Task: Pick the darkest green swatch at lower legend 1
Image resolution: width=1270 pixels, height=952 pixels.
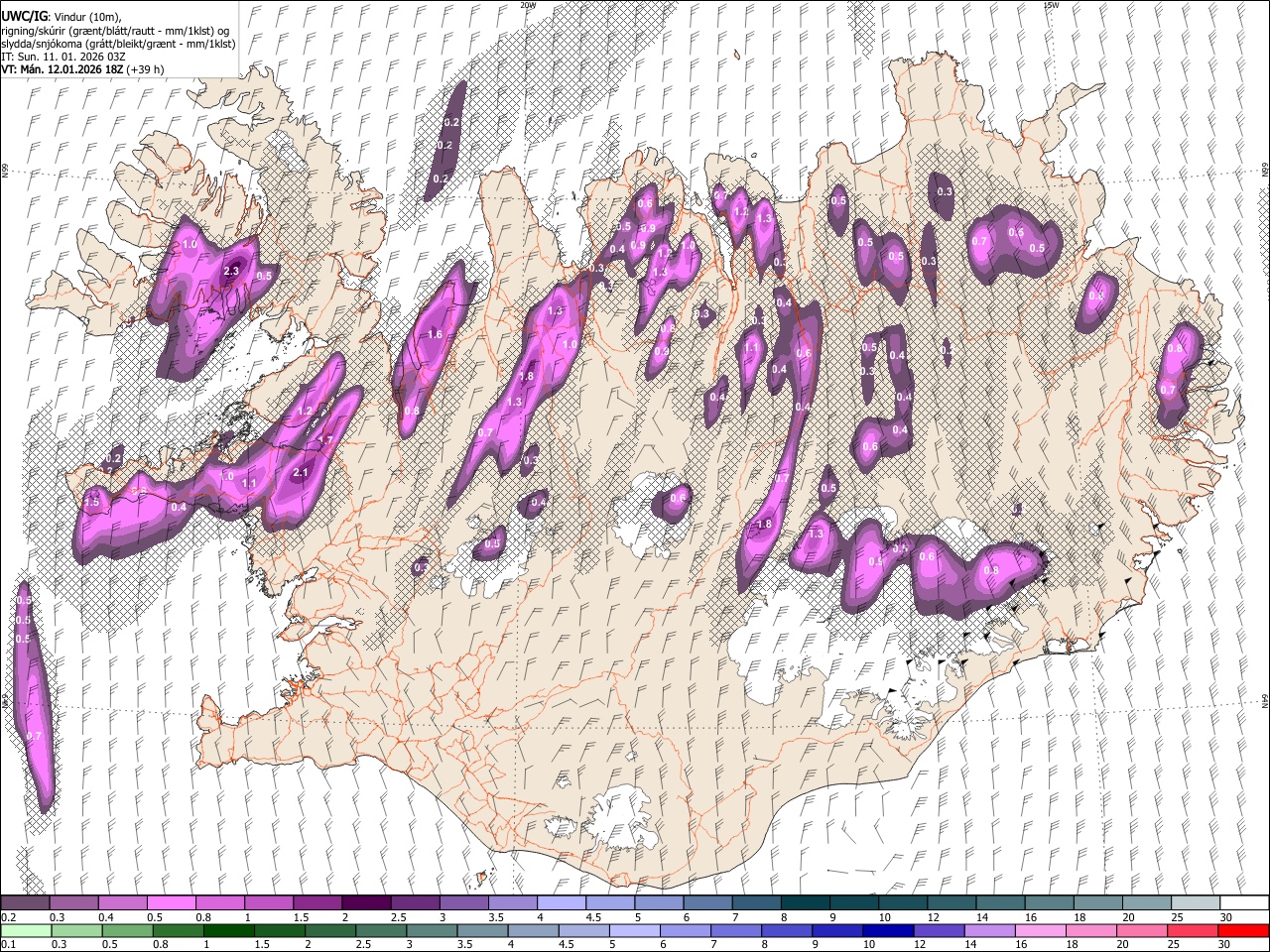Action: [x=228, y=930]
